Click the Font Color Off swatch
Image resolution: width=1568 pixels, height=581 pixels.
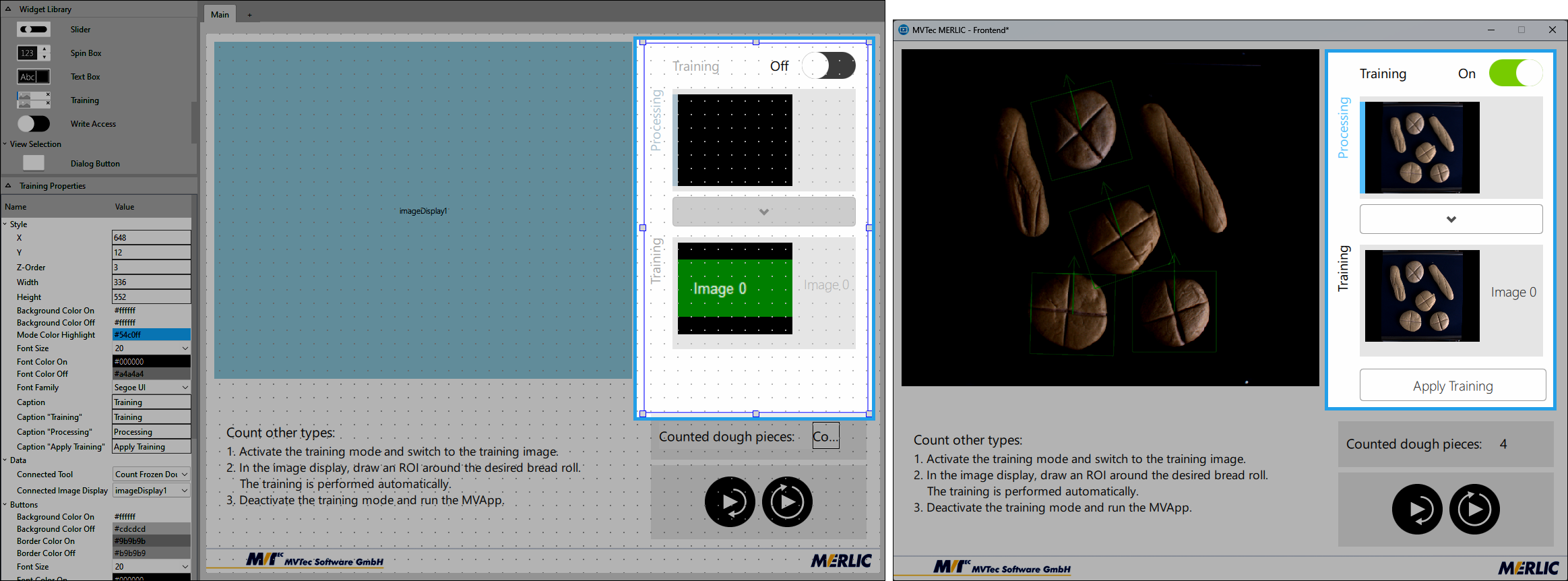[x=152, y=374]
